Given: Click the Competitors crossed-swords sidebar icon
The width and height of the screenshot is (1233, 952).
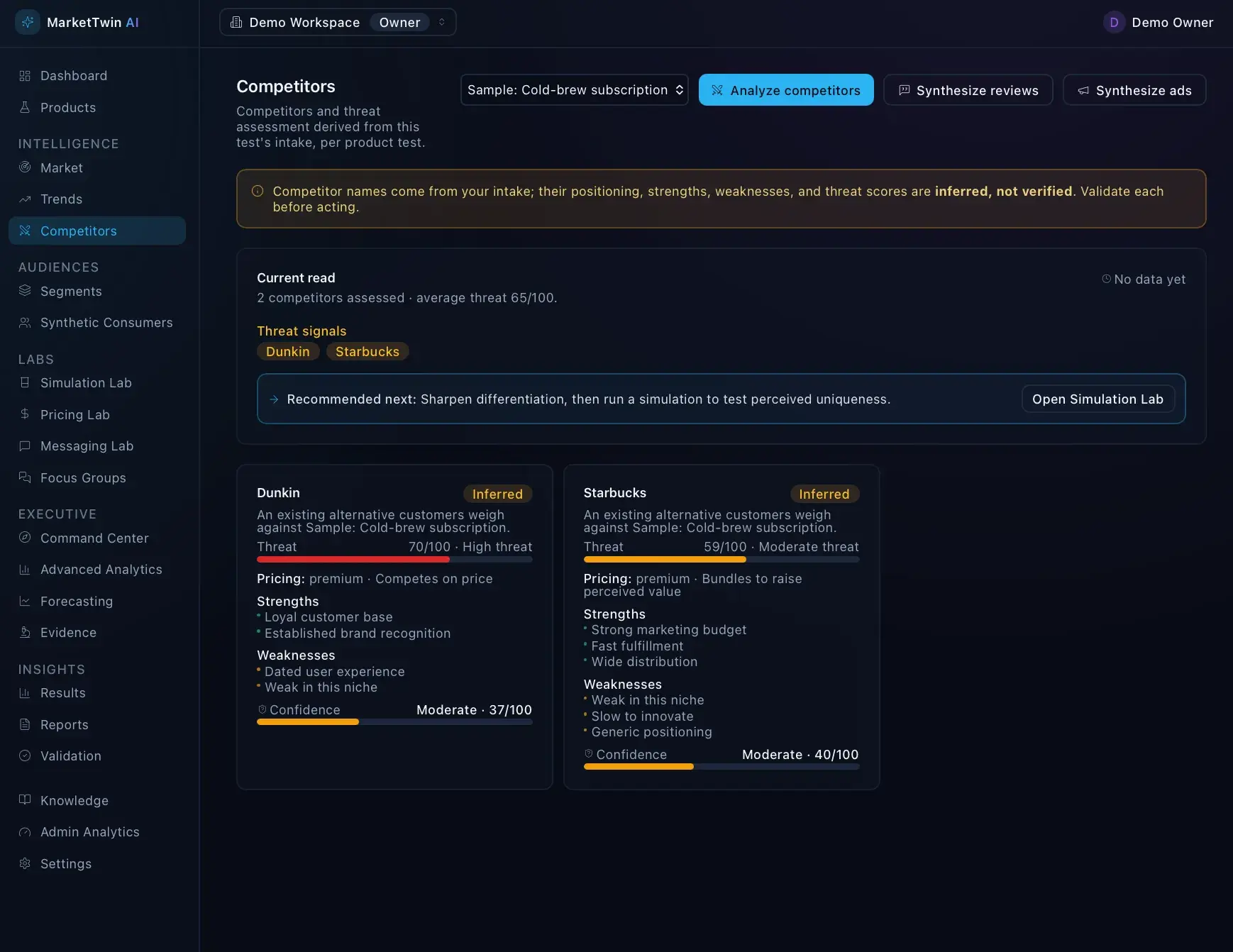Looking at the screenshot, I should tap(25, 231).
